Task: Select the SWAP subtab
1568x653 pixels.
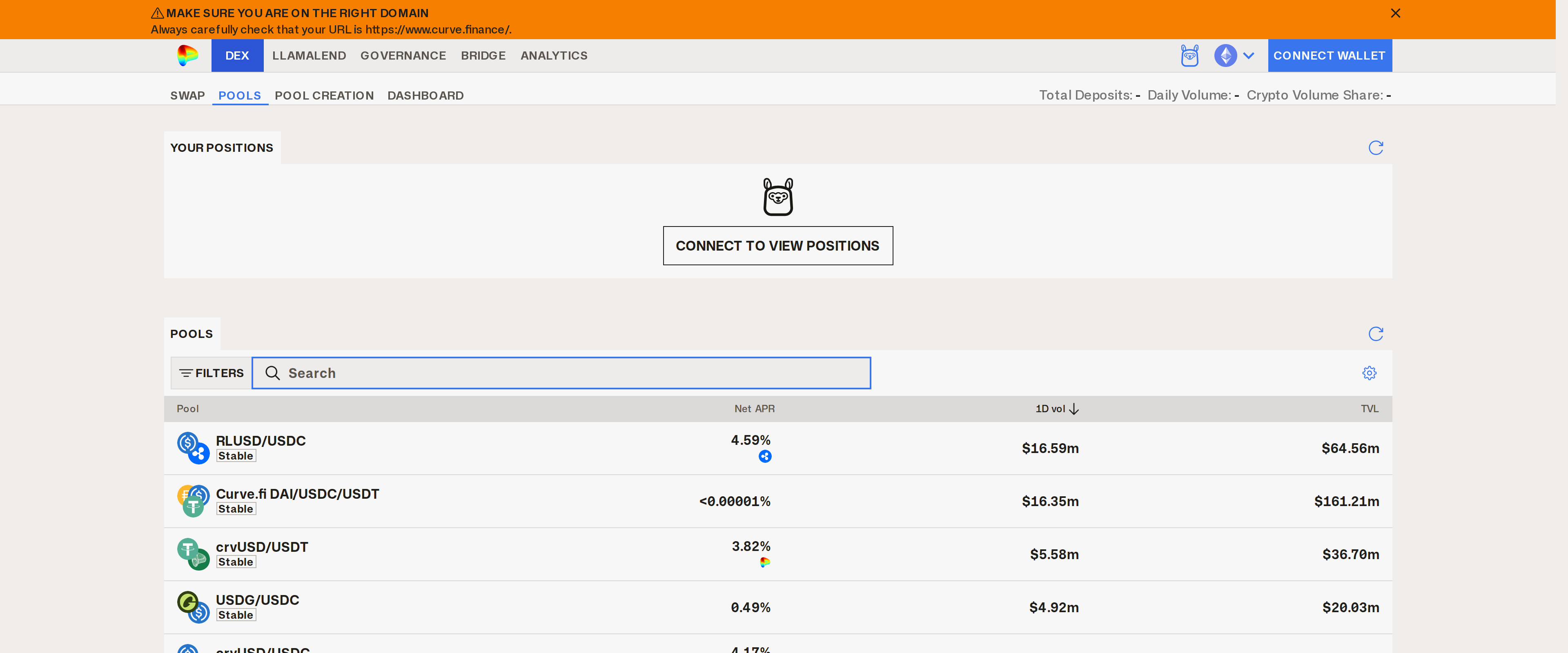Action: (x=187, y=96)
